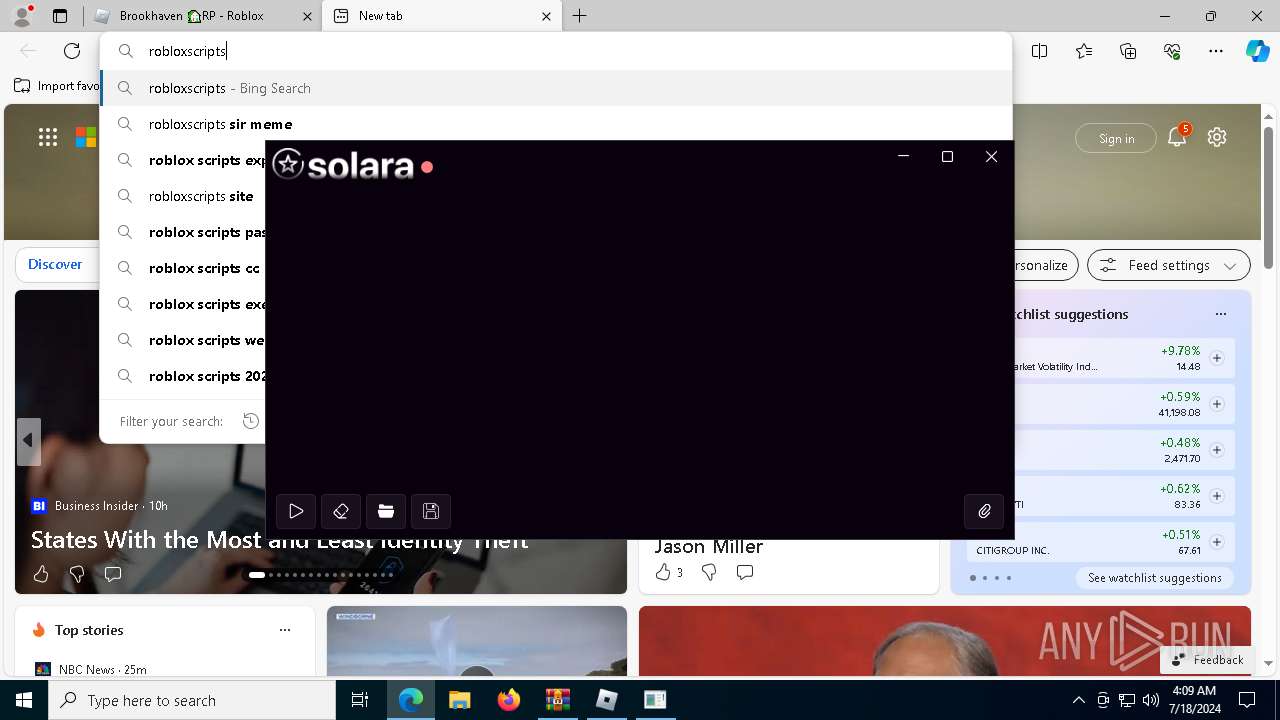This screenshot has height=720, width=1280.
Task: Click Import favorites bookmark bar item
Action: 57,86
